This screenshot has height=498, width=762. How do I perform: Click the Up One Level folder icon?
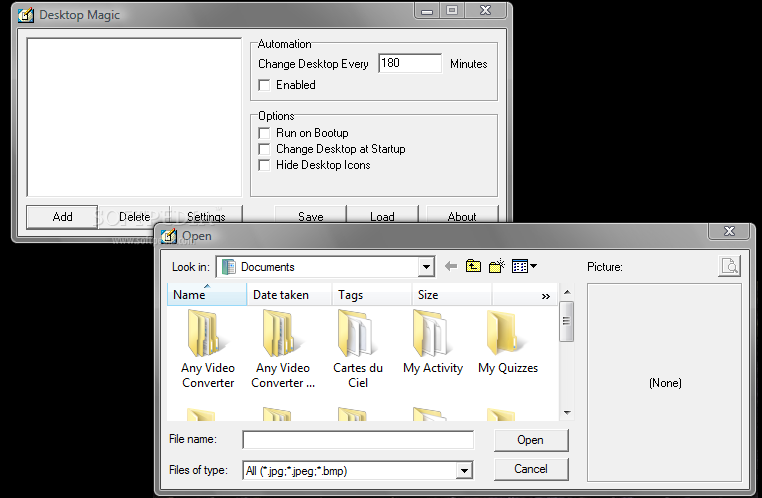[473, 266]
